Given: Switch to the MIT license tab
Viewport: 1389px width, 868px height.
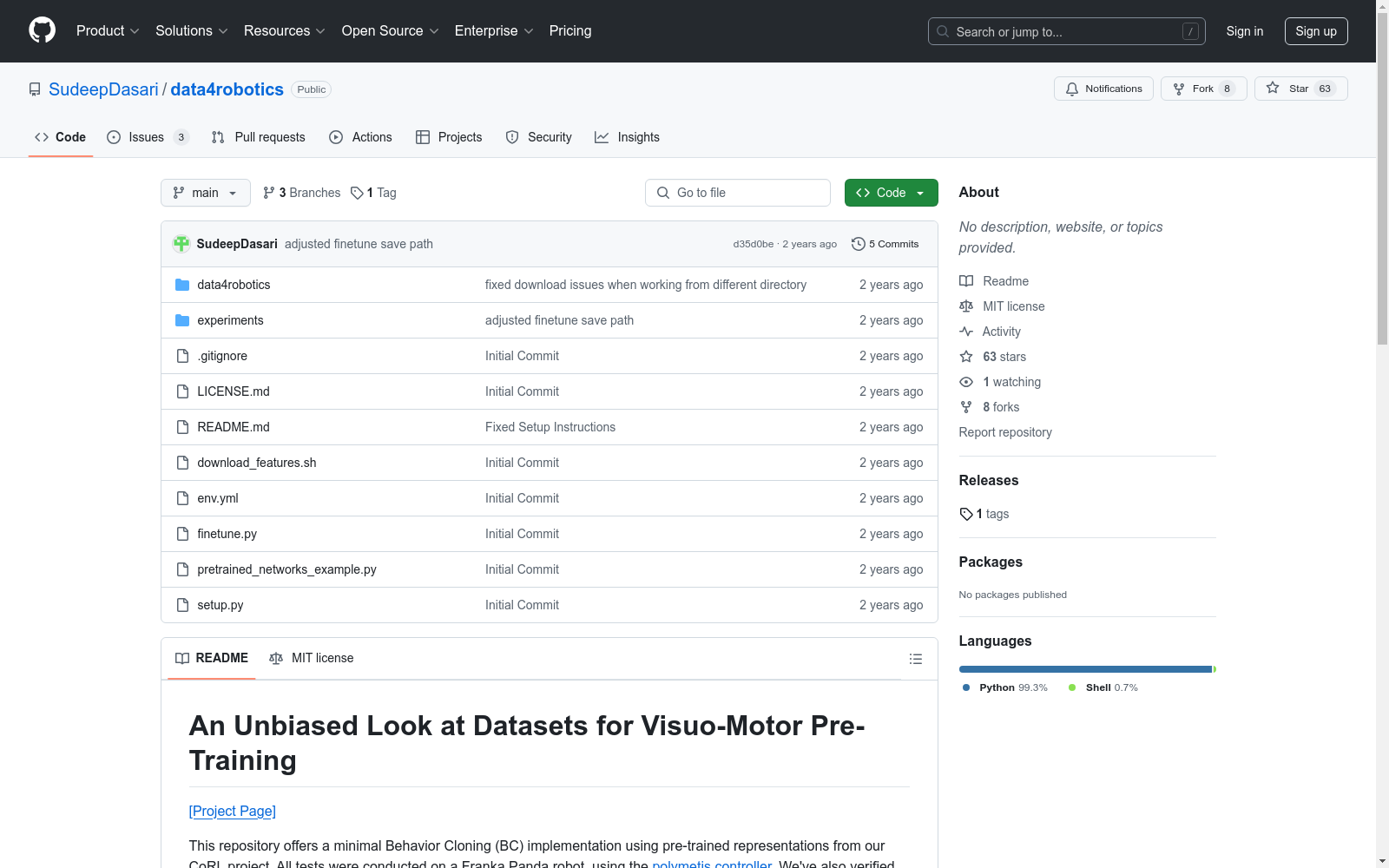Looking at the screenshot, I should [312, 658].
